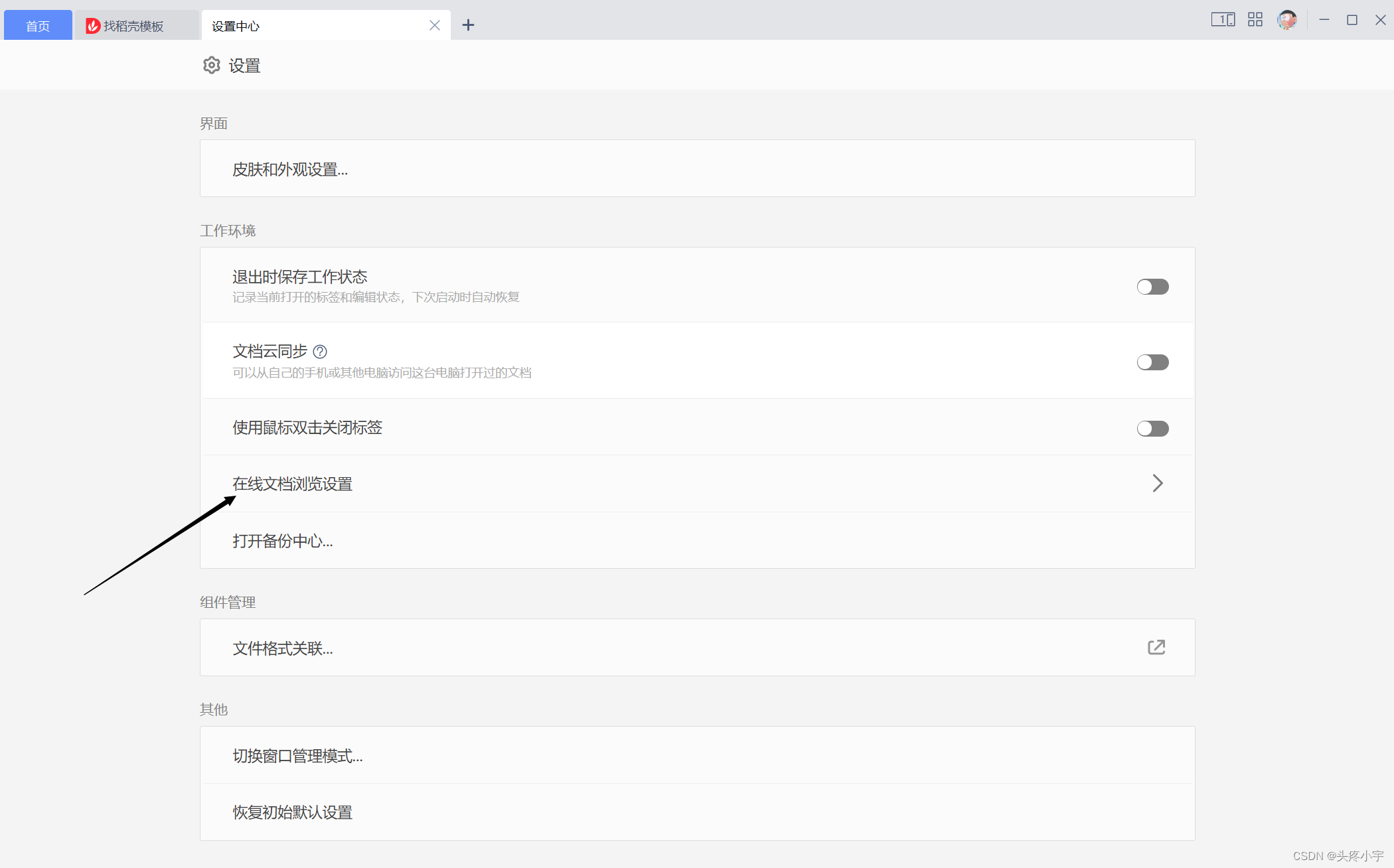Open 皮肤和外观设置
1394x868 pixels.
[x=290, y=169]
